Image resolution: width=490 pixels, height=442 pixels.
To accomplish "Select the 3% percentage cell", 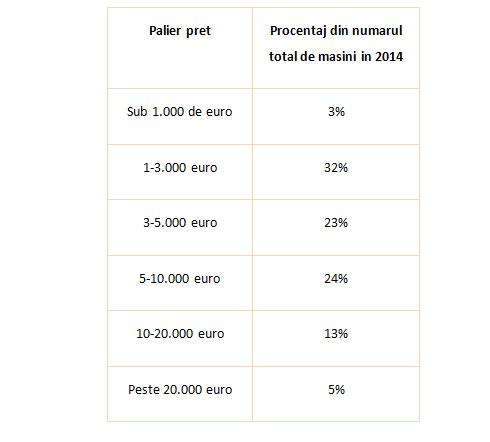I will [336, 117].
